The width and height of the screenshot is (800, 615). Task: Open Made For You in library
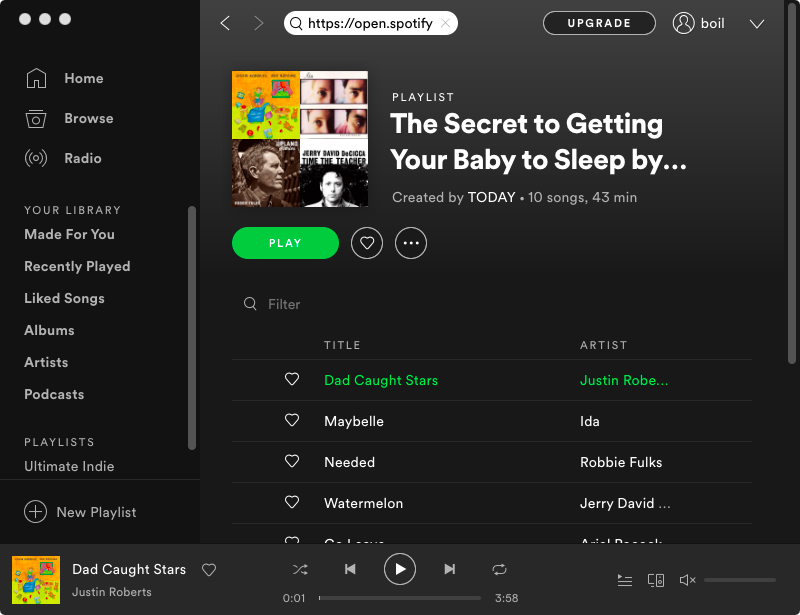click(69, 234)
